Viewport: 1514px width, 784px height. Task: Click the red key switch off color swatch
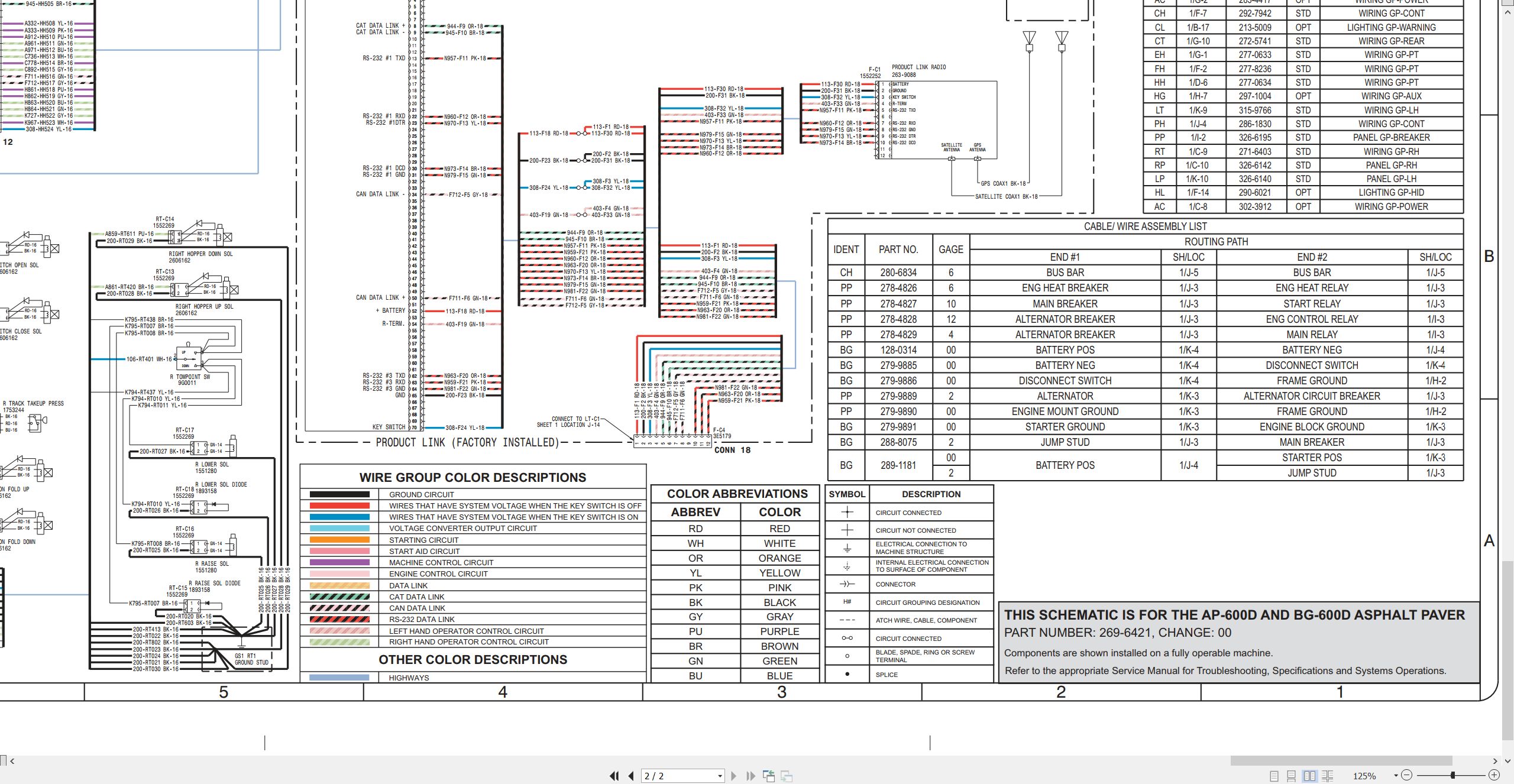[339, 506]
